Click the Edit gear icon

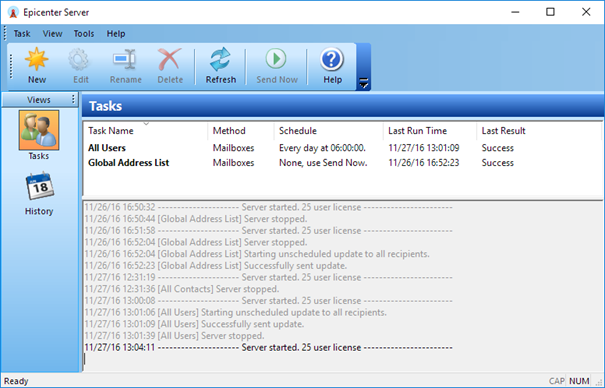click(x=79, y=60)
